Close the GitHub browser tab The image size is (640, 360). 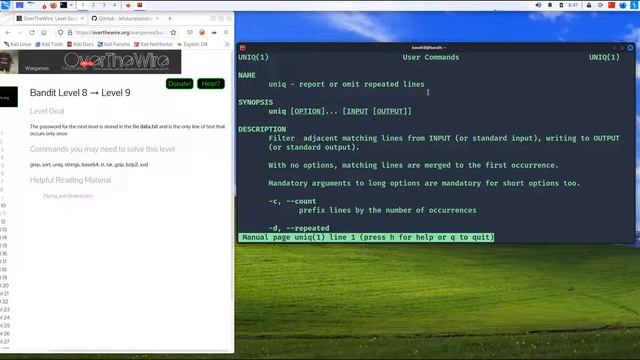[157, 18]
